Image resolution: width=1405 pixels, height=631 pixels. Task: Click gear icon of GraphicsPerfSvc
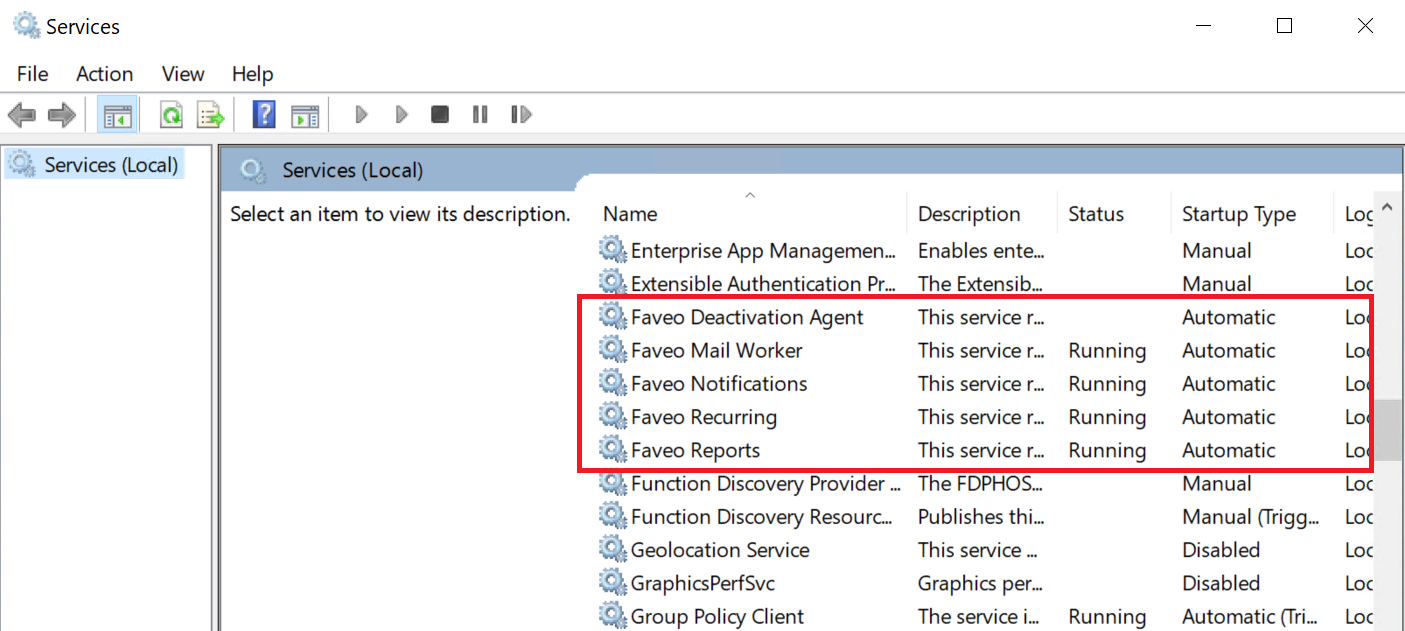pyautogui.click(x=612, y=582)
